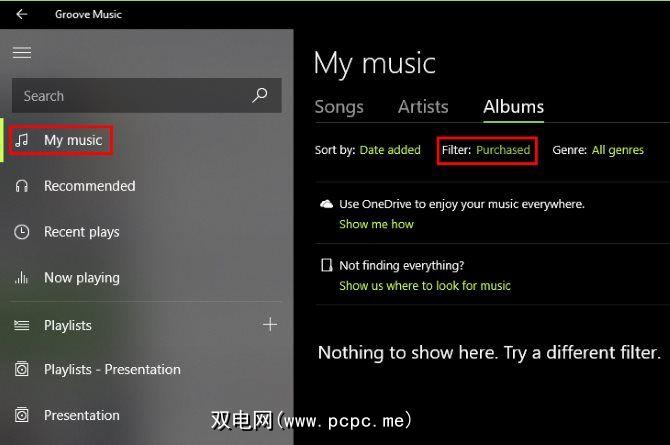
Task: Open My music in the sidebar
Action: (147, 140)
